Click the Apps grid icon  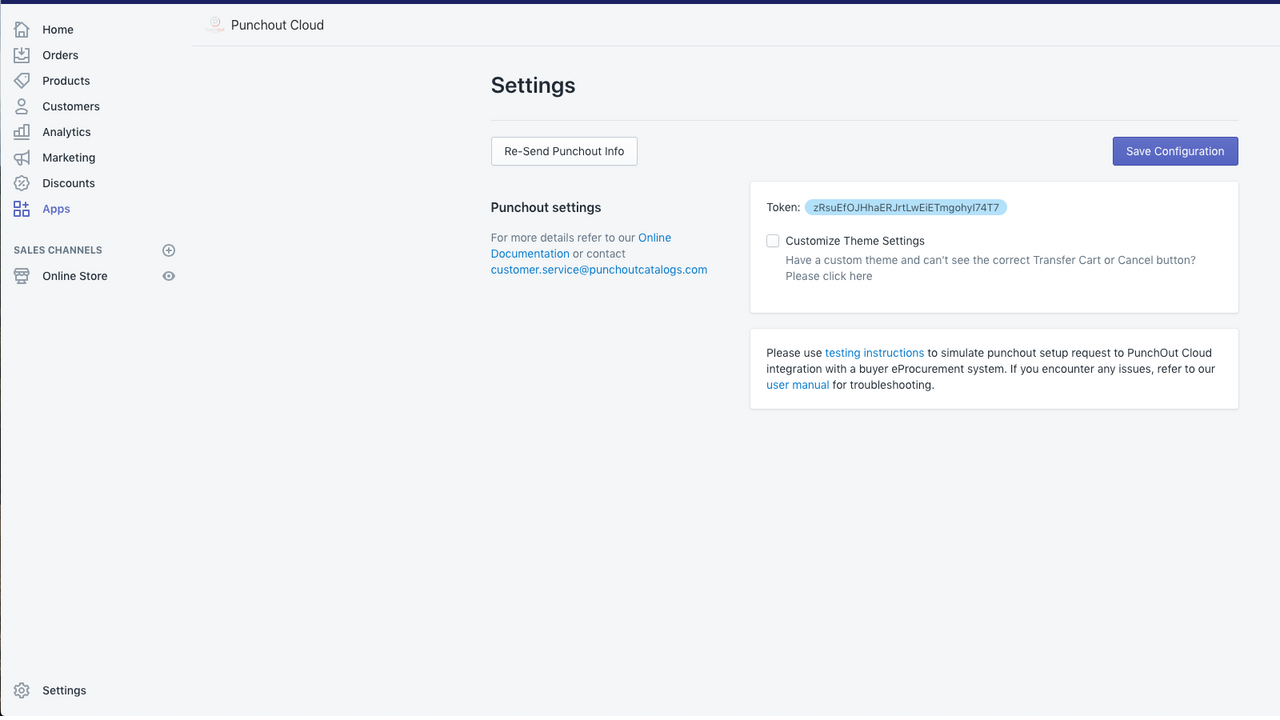coord(22,209)
